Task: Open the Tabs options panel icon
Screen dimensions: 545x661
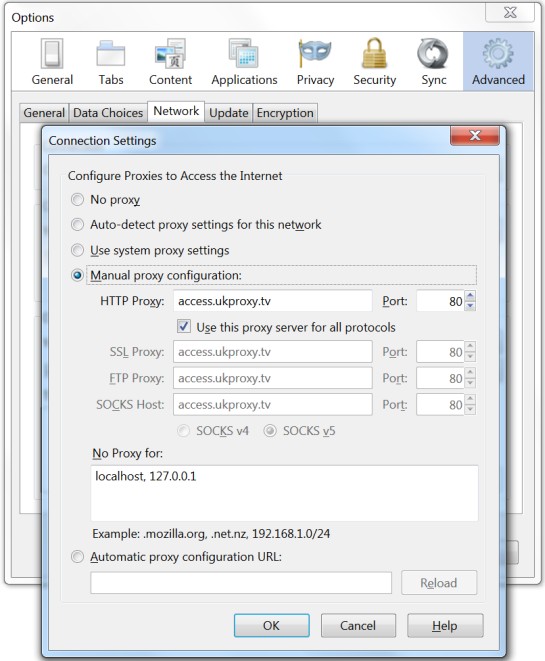Action: tap(111, 62)
